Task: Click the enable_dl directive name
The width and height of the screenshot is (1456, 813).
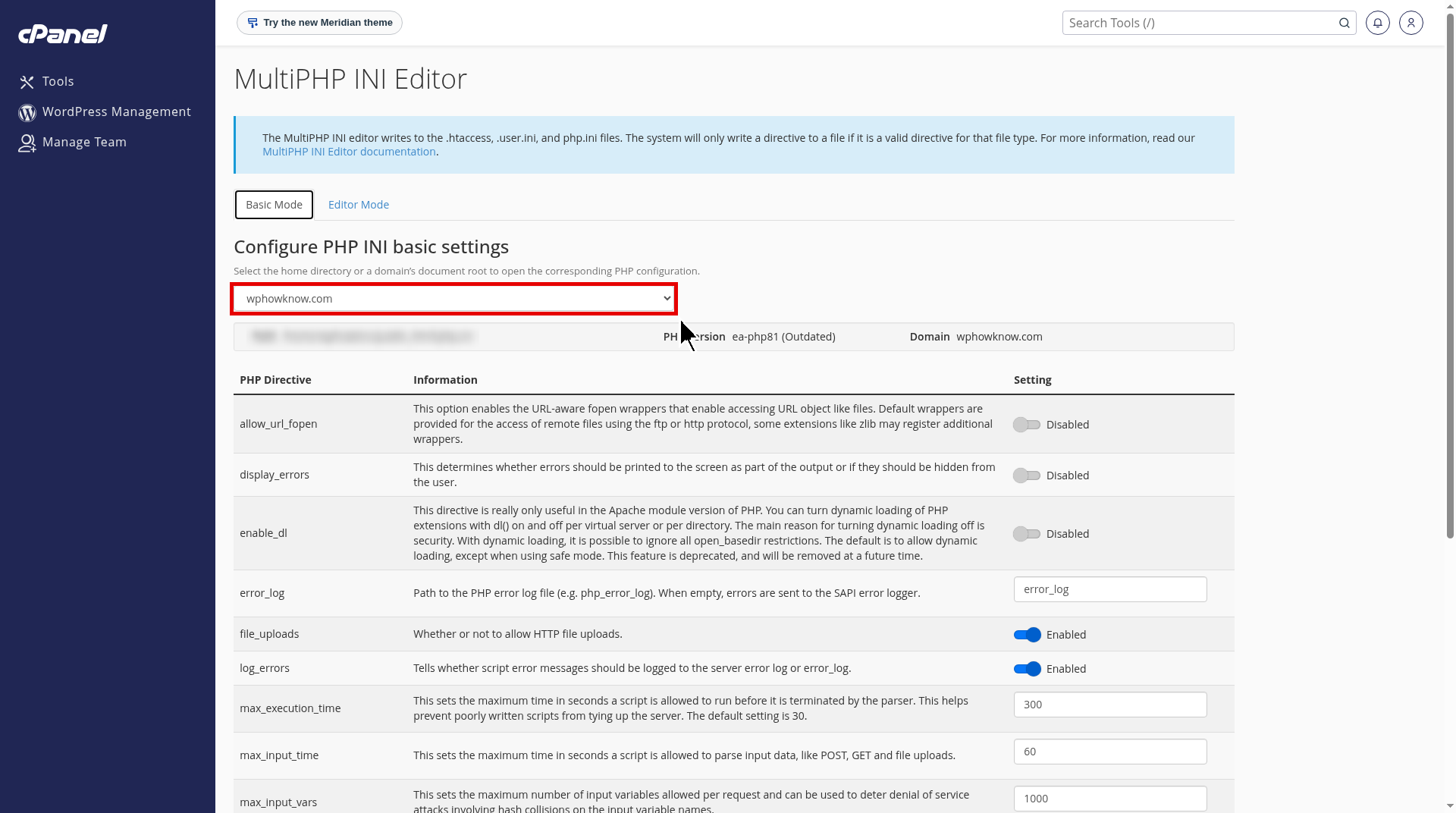Action: pyautogui.click(x=263, y=533)
